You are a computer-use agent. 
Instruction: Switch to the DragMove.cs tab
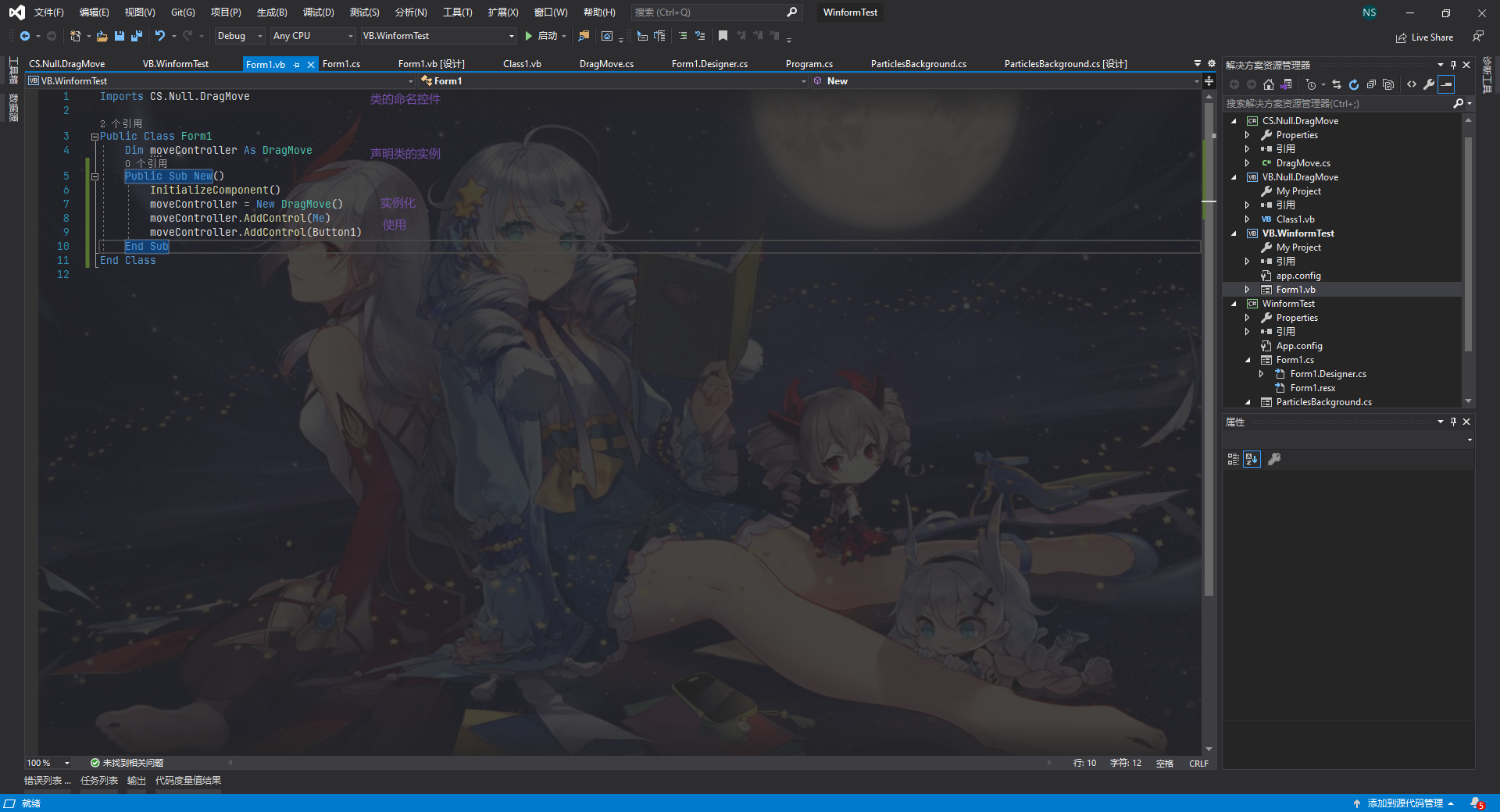[606, 64]
